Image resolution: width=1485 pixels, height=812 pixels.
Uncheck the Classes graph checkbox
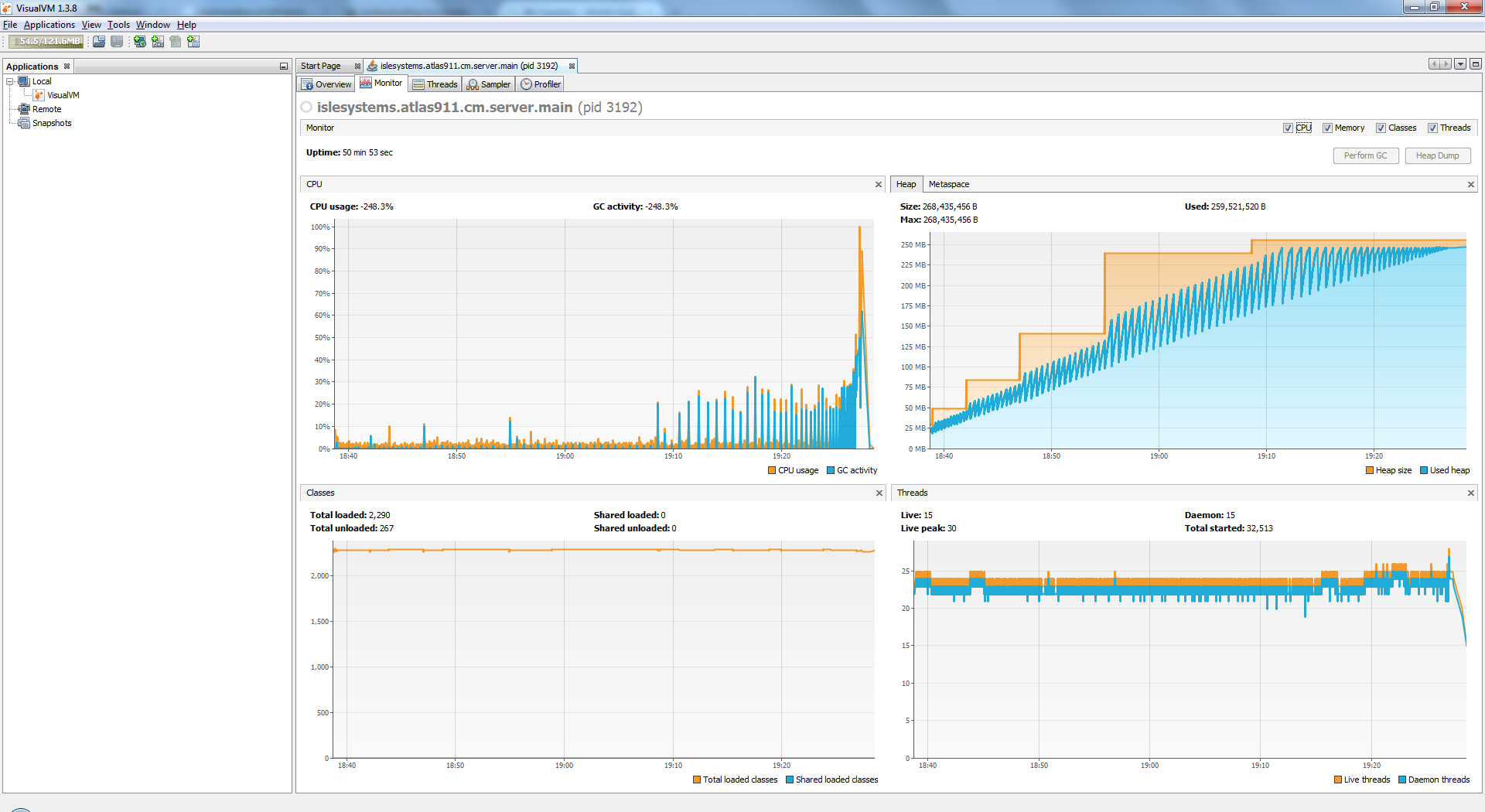[1381, 128]
